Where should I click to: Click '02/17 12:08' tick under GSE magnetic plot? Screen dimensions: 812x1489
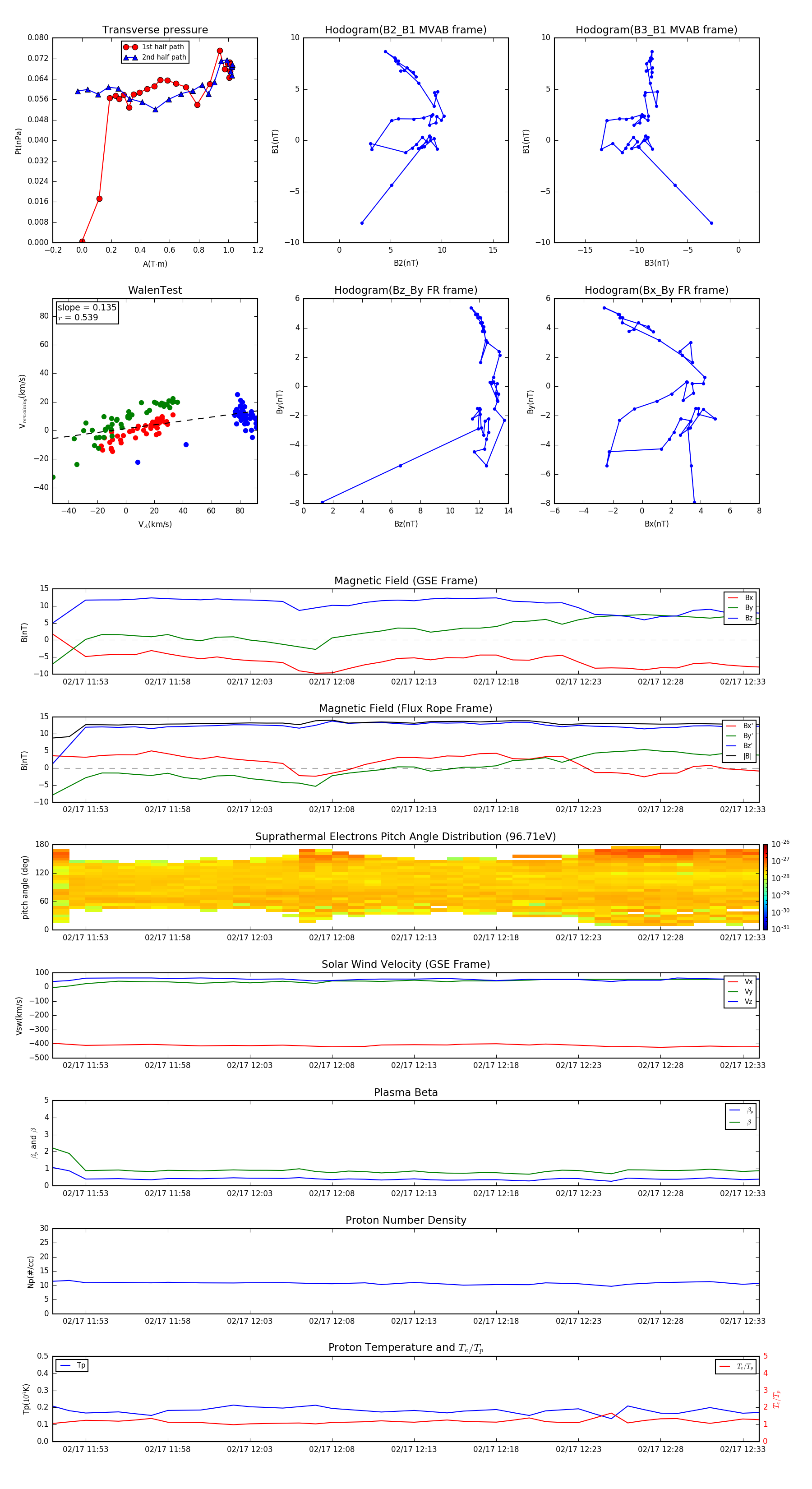(332, 681)
